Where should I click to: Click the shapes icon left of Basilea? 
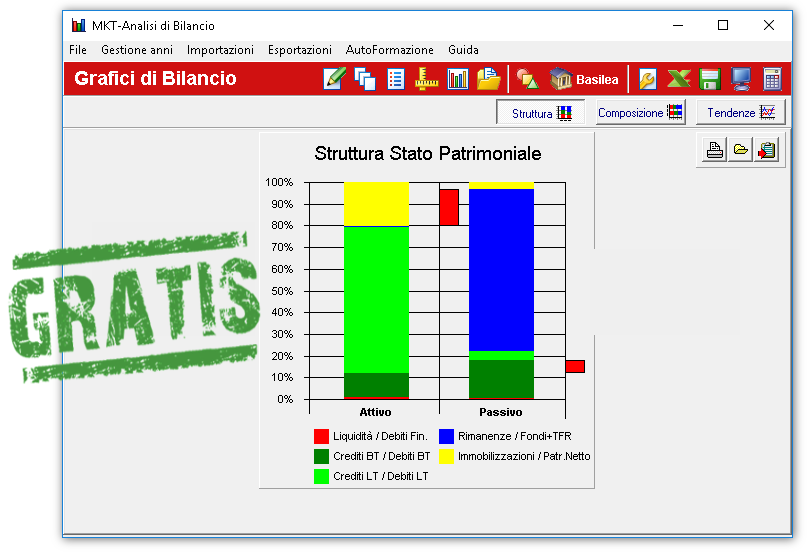click(527, 79)
